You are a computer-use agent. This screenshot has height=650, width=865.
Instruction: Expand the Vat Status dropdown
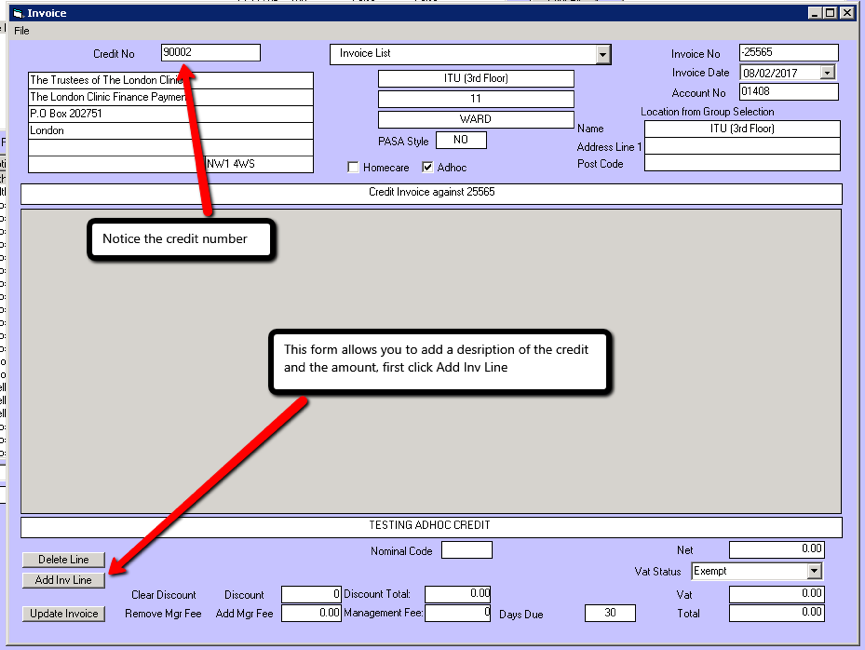point(814,571)
